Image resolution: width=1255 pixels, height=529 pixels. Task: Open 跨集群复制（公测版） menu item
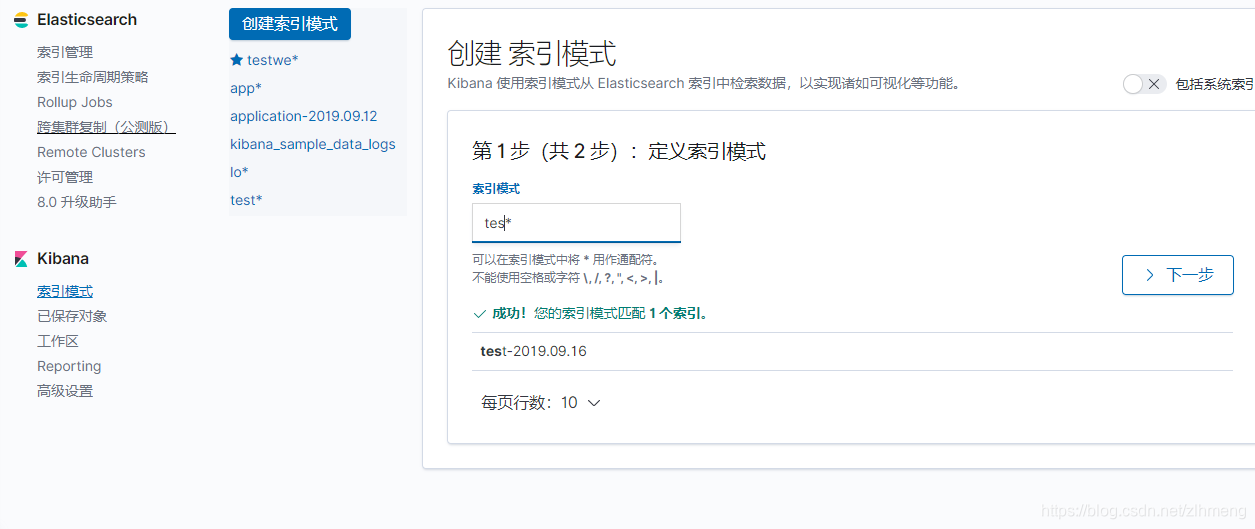106,127
